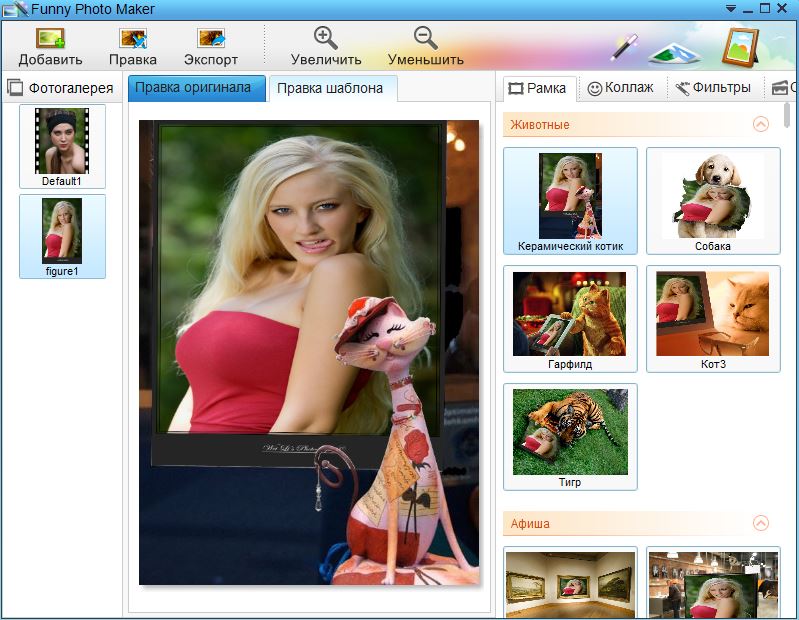Select the figure1 photo thumbnail
The image size is (799, 620).
(62, 236)
